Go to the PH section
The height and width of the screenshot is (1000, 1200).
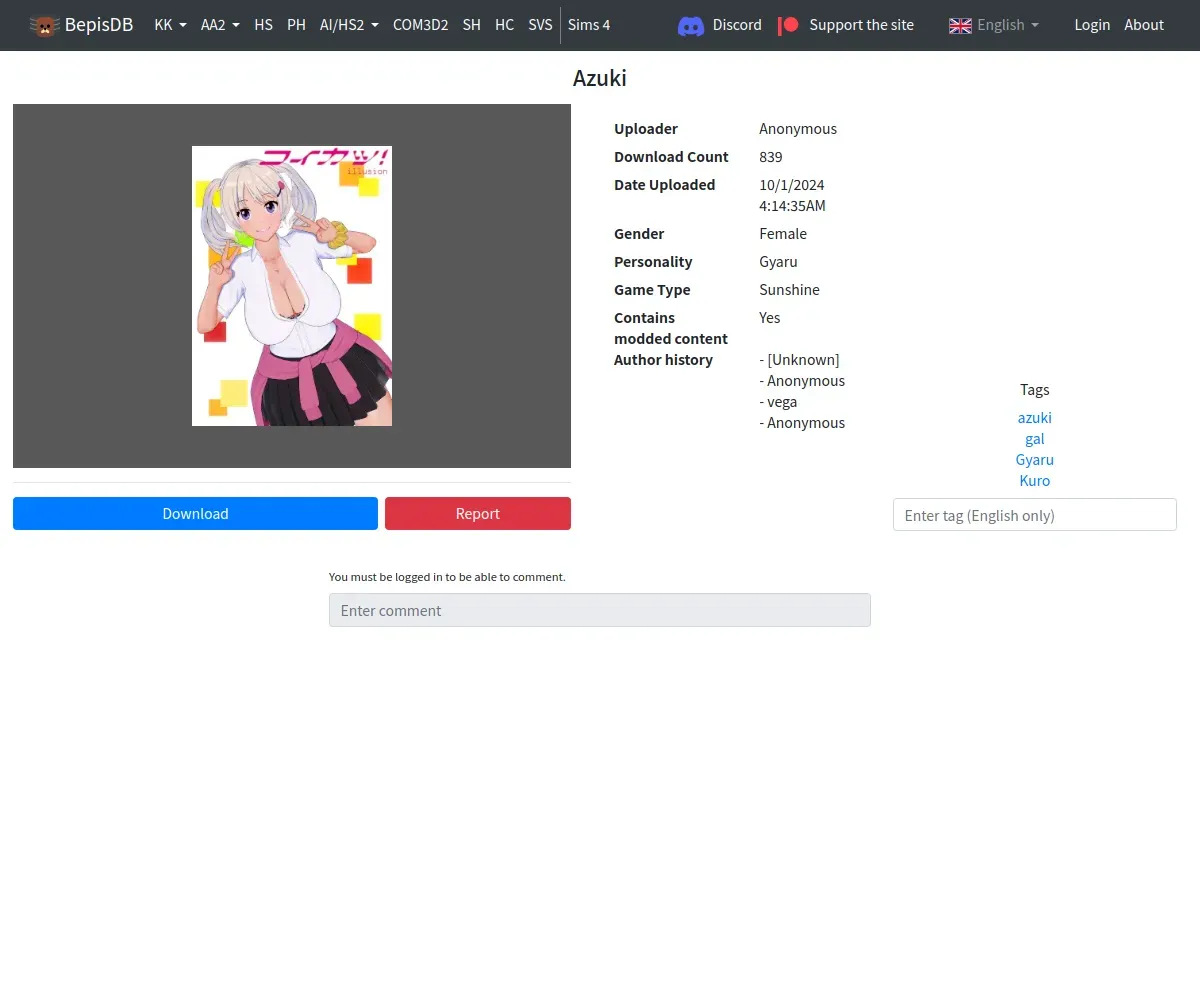pyautogui.click(x=296, y=25)
